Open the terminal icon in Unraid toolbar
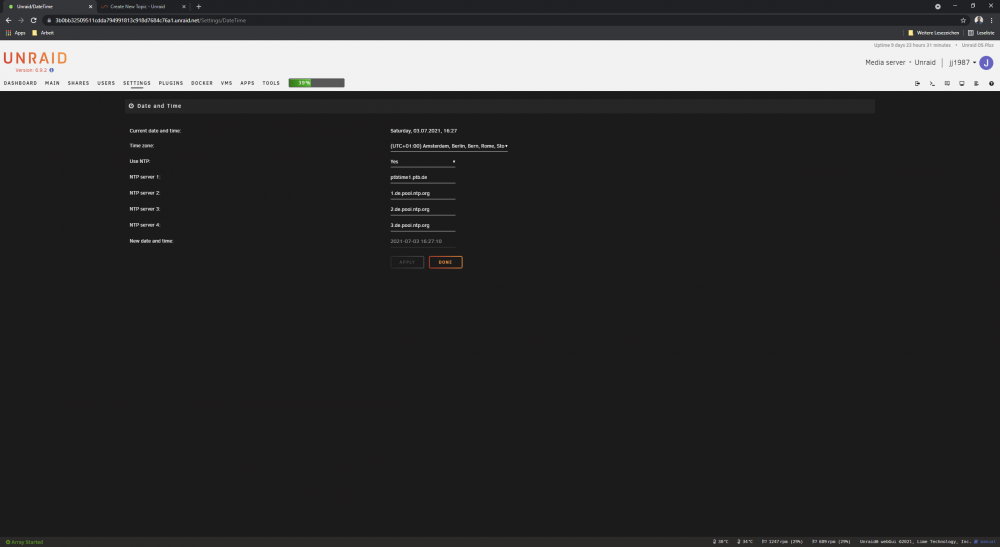 coord(932,84)
